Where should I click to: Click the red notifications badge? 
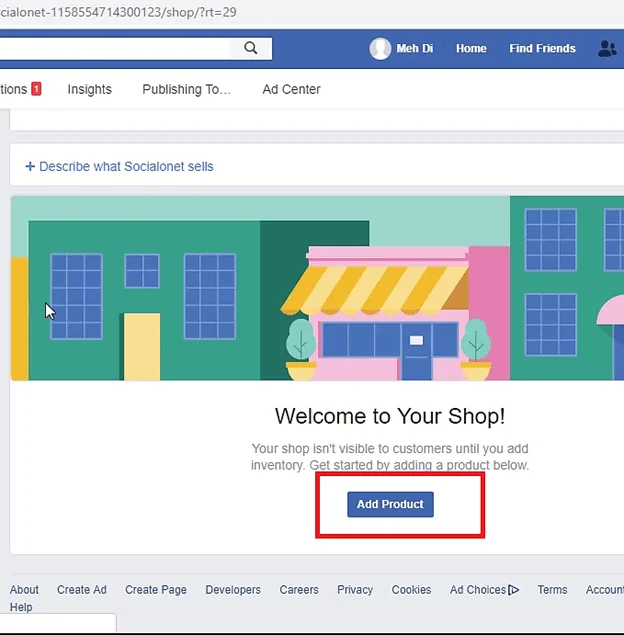(36, 89)
